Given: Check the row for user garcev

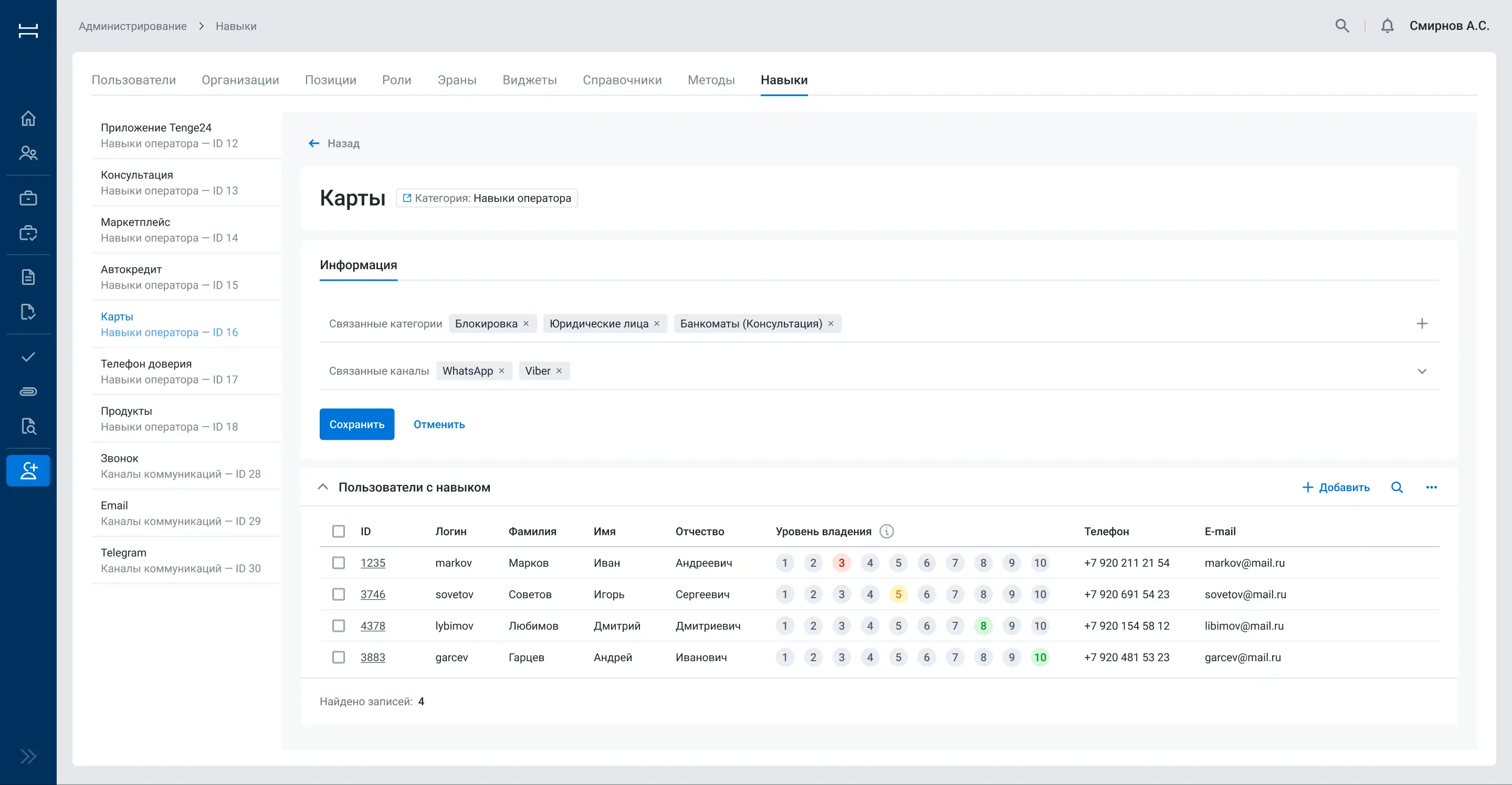Looking at the screenshot, I should click(x=339, y=657).
